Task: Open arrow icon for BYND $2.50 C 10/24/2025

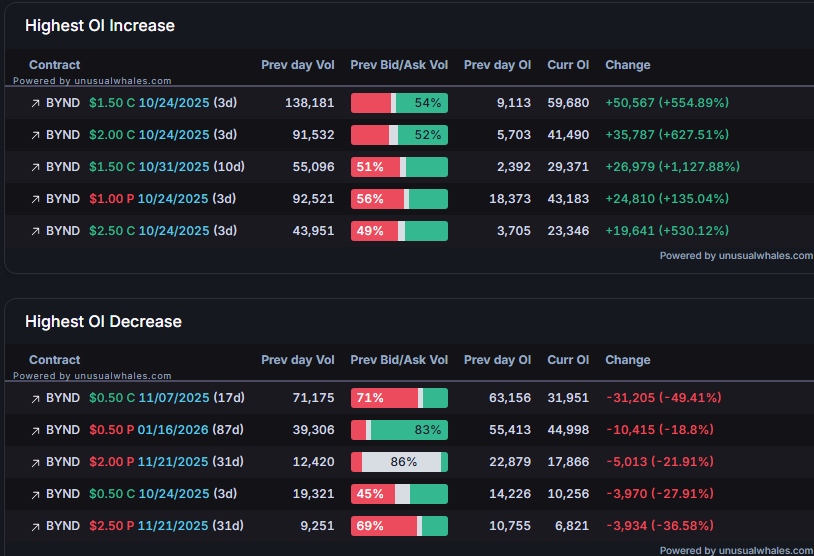Action: coord(35,232)
